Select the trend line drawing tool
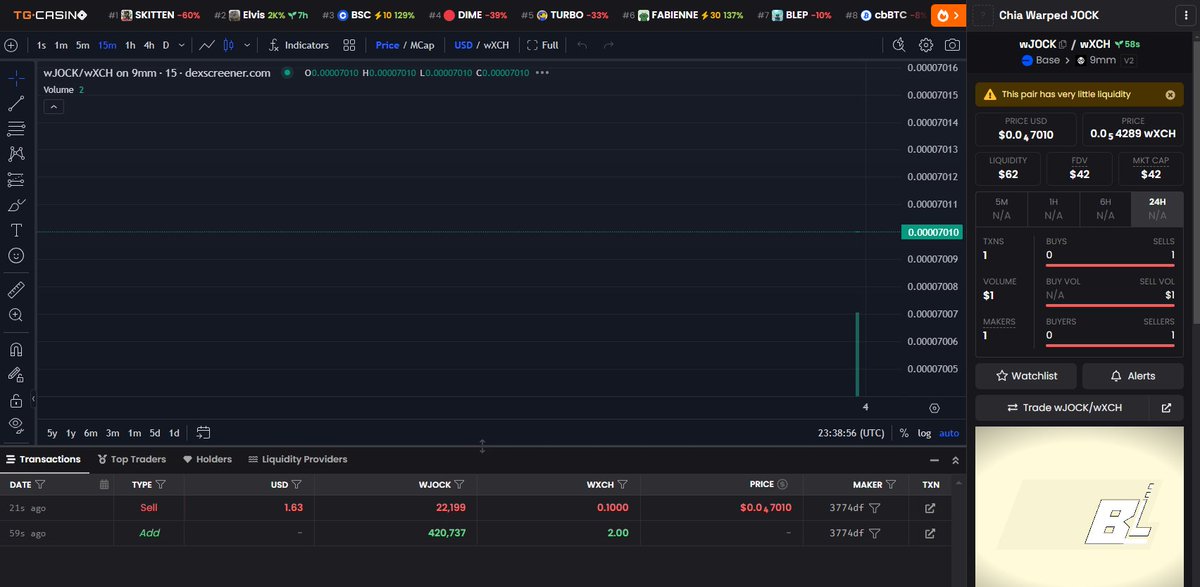Image resolution: width=1200 pixels, height=587 pixels. [16, 103]
